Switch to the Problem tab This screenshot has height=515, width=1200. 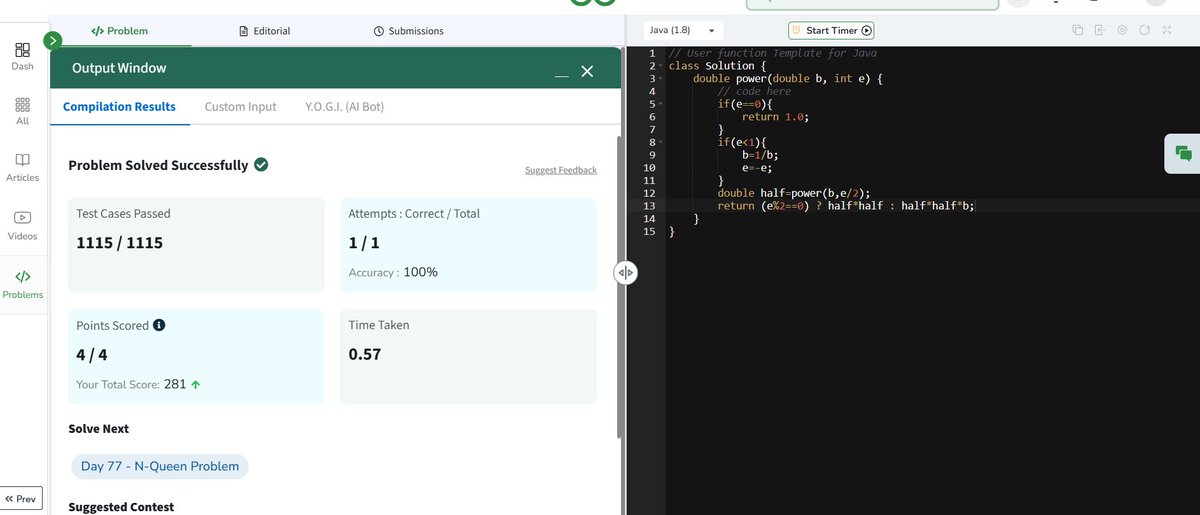[119, 31]
